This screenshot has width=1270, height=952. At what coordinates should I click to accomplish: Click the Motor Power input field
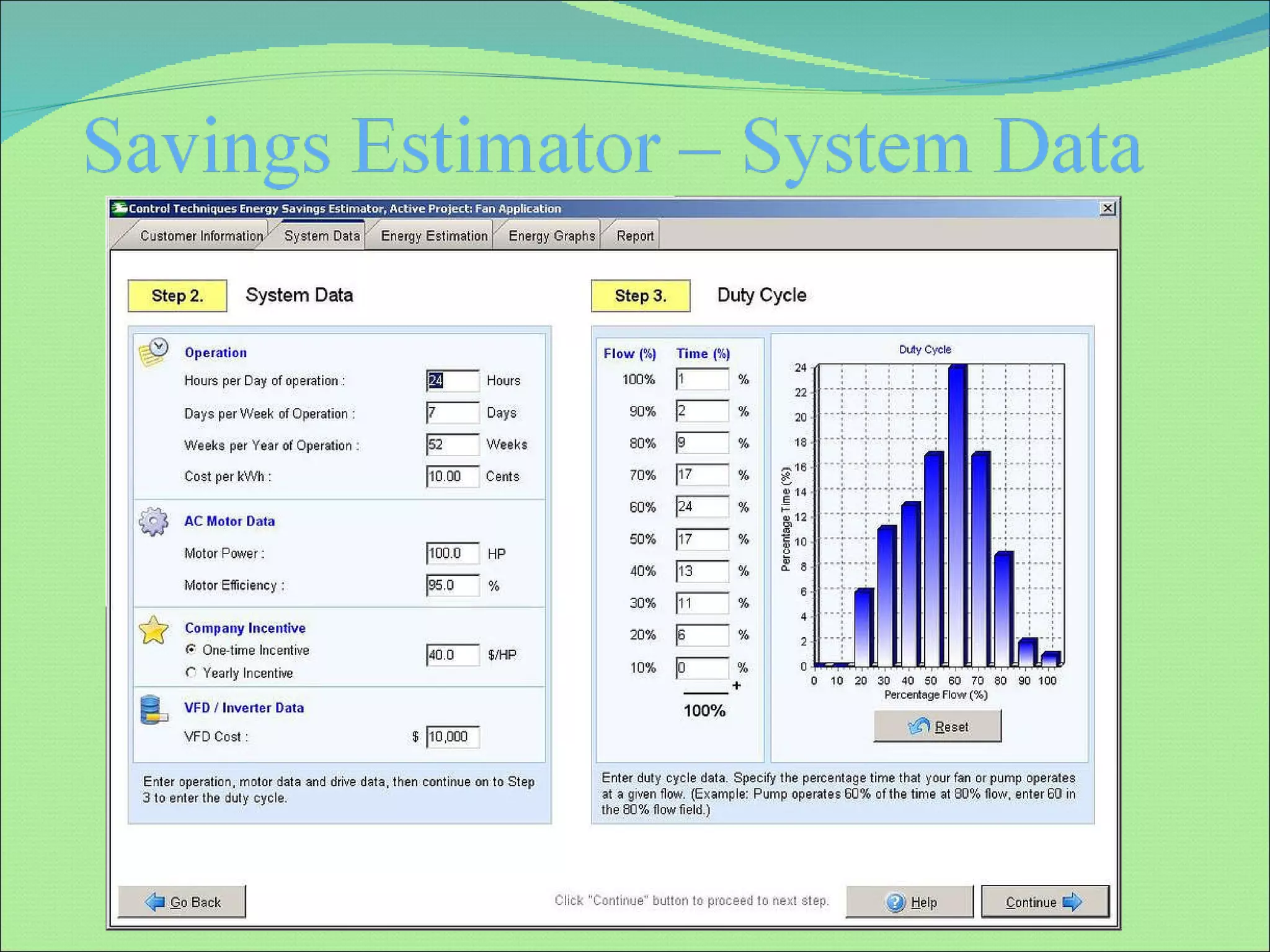click(453, 553)
